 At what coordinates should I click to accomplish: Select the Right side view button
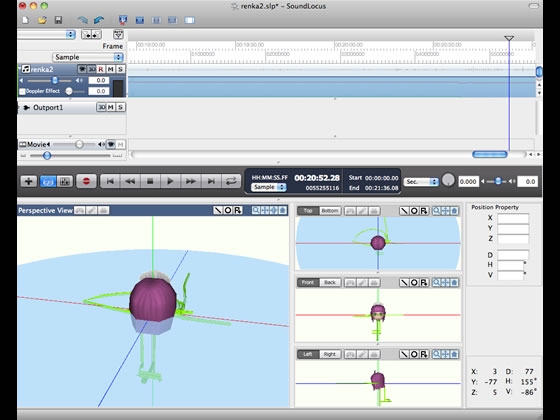[330, 354]
